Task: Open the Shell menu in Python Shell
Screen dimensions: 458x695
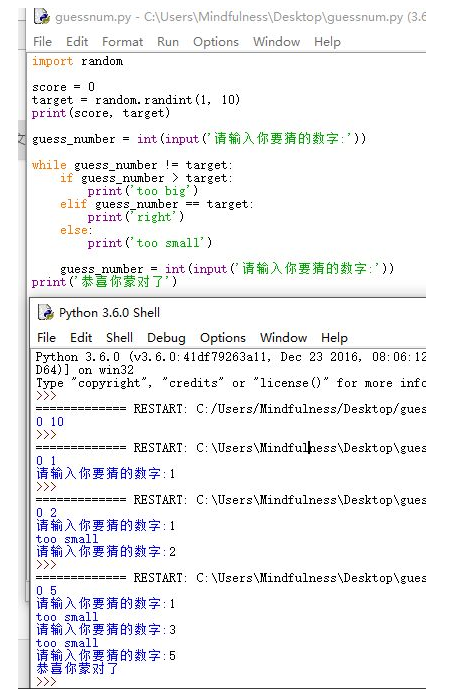Action: pyautogui.click(x=120, y=338)
